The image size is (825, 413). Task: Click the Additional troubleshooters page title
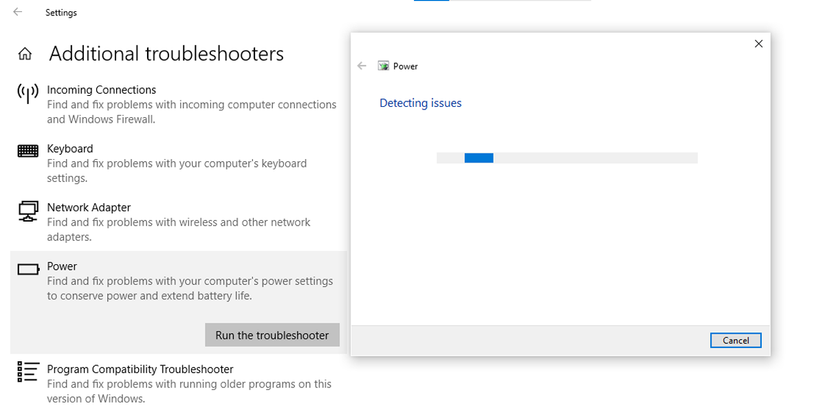[x=166, y=54]
